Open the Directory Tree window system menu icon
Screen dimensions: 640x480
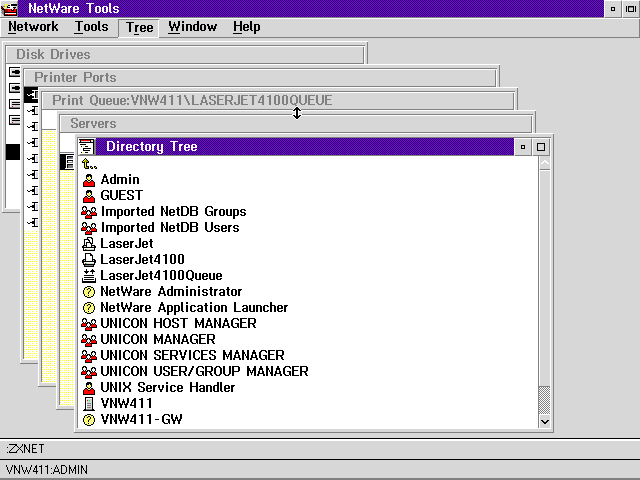click(86, 147)
